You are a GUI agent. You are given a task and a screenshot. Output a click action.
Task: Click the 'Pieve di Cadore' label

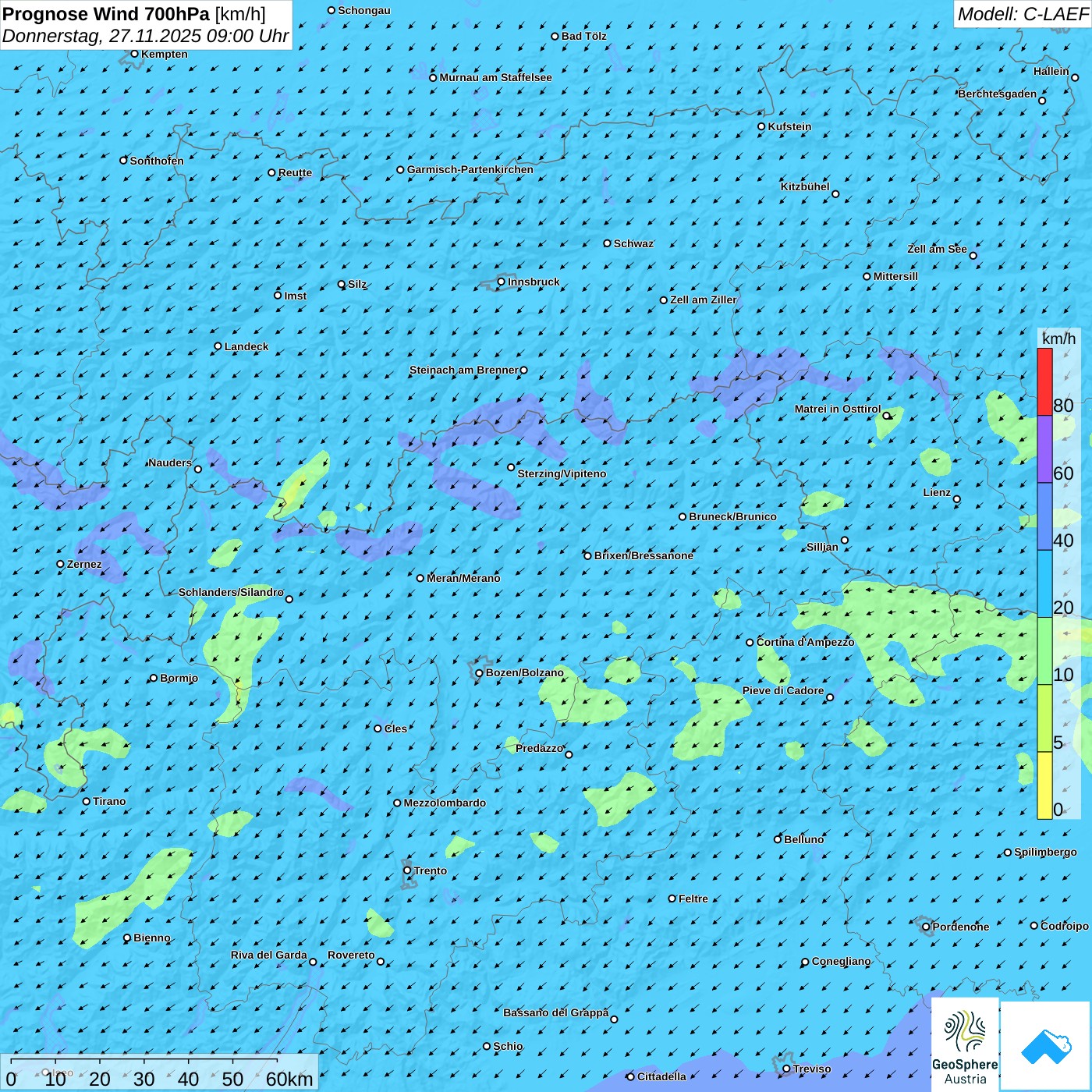tap(783, 691)
